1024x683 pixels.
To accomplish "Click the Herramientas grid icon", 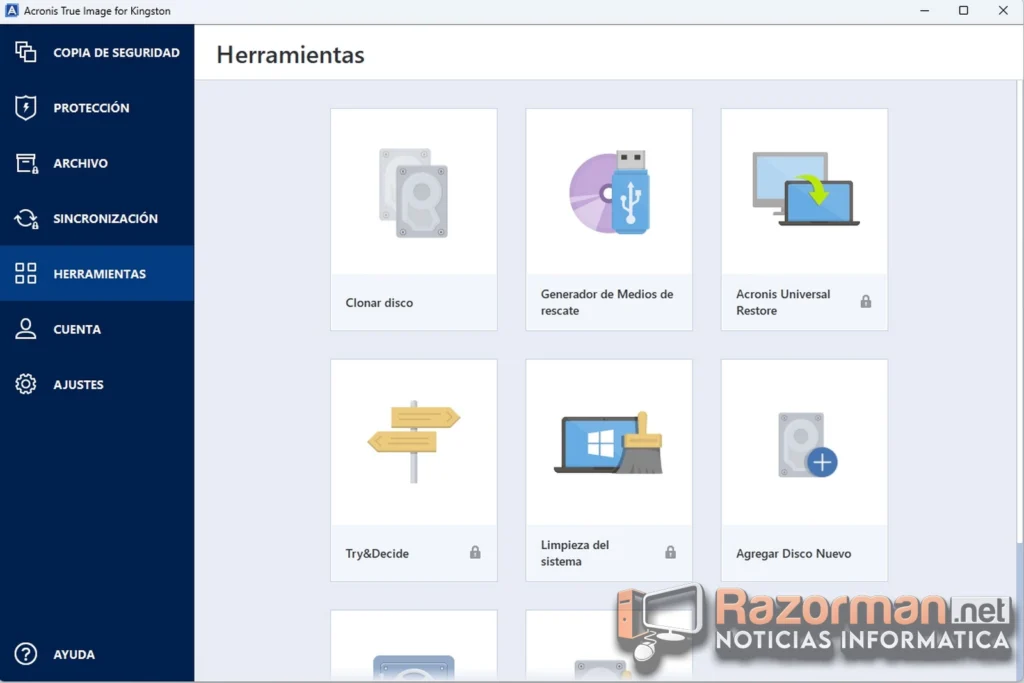I will (x=25, y=274).
